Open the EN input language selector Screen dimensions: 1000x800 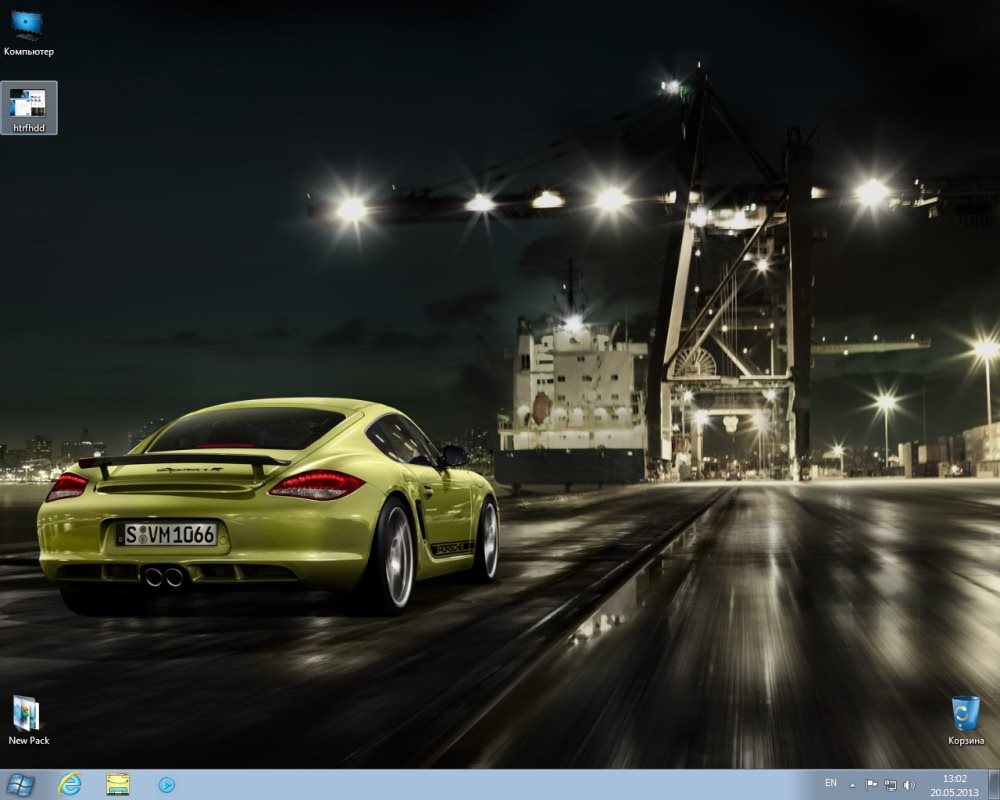pos(831,782)
